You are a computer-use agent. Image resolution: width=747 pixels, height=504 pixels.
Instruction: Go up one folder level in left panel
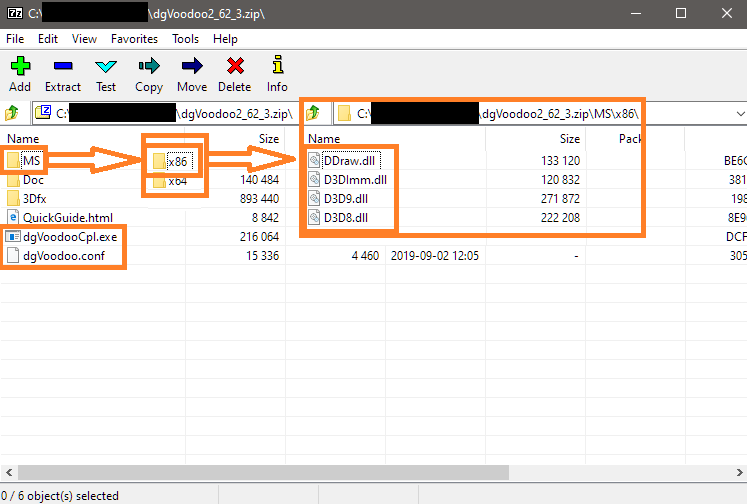13,113
